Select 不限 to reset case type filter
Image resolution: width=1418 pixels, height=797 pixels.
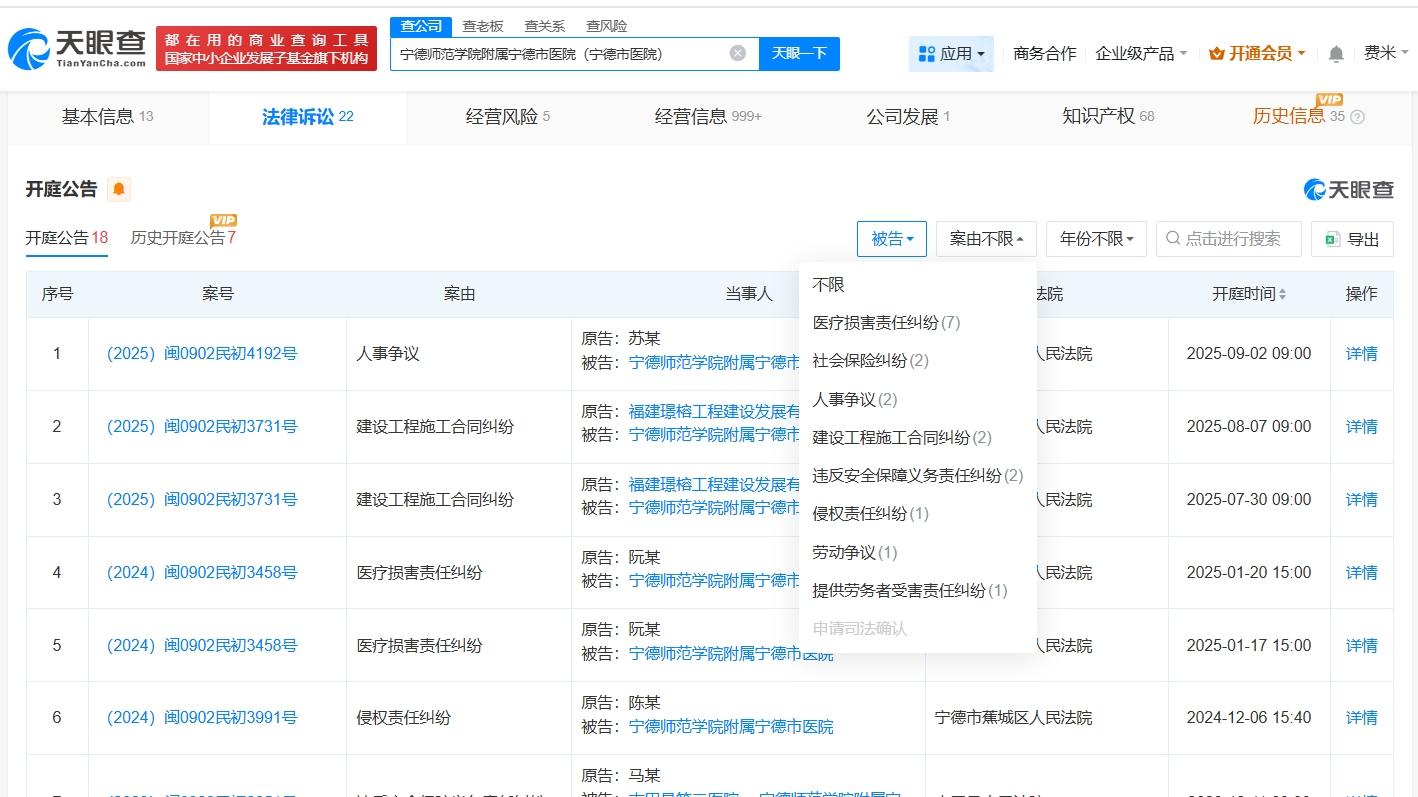pos(829,284)
